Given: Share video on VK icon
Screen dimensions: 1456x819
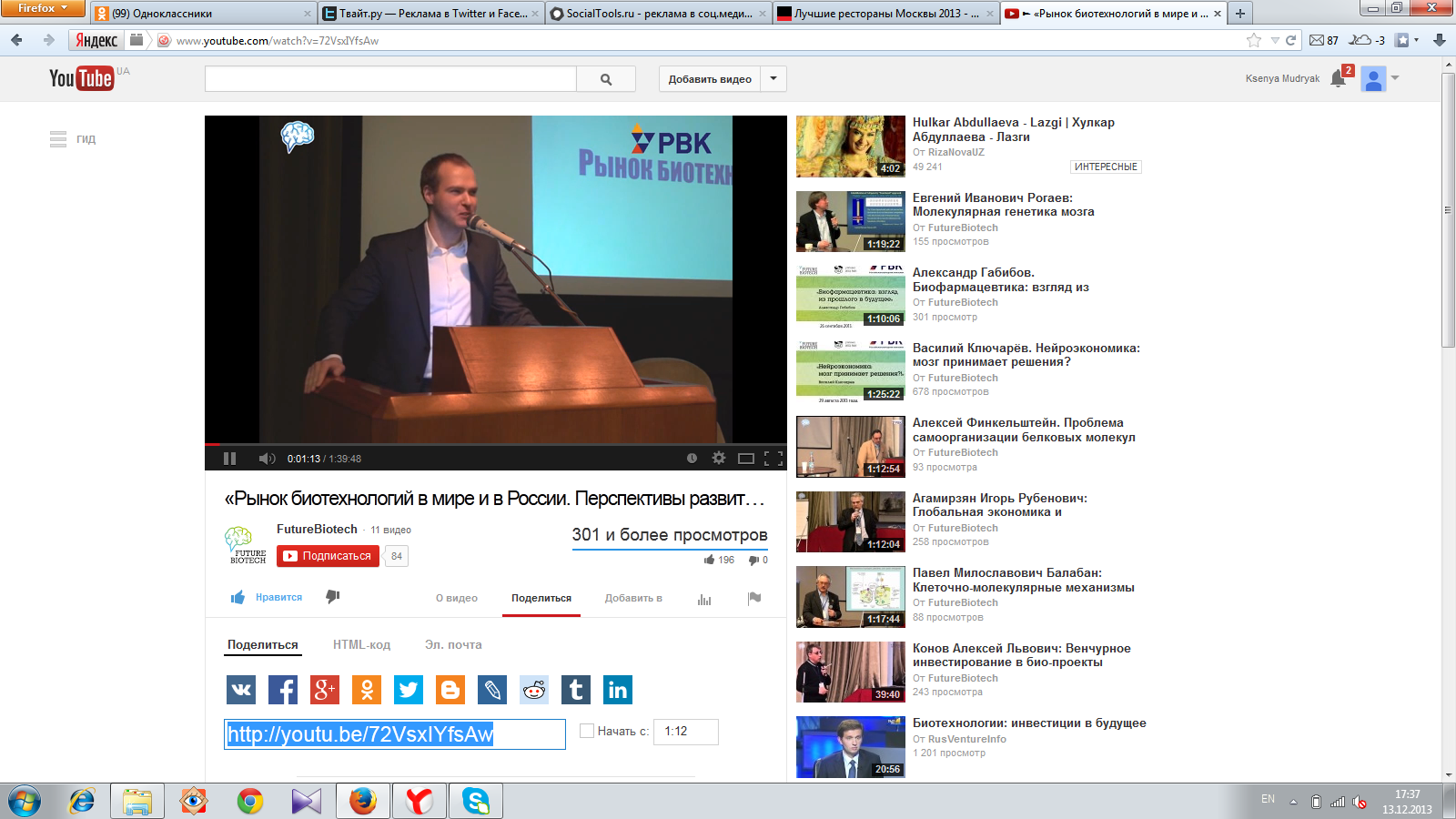Looking at the screenshot, I should (241, 690).
